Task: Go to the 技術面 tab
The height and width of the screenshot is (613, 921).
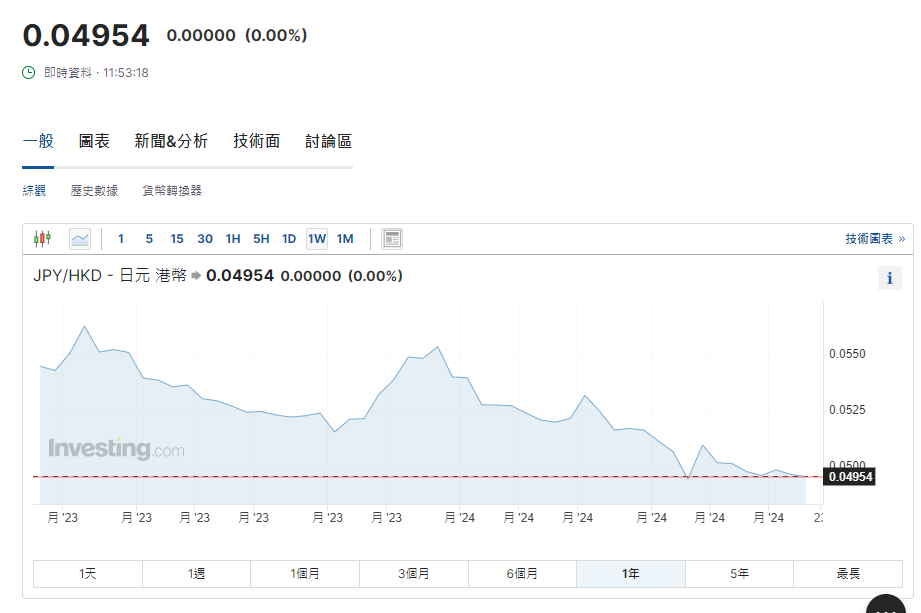Action: (257, 141)
